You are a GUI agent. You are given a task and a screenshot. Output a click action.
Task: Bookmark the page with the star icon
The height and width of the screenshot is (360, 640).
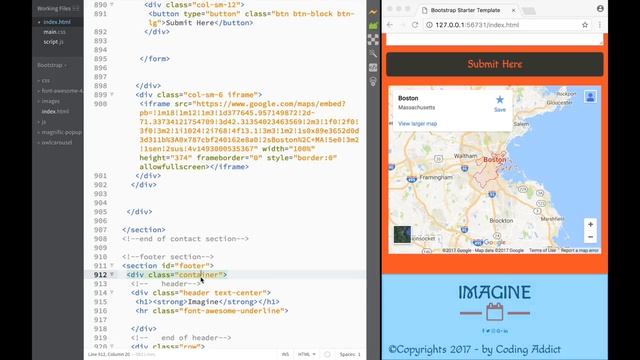click(x=585, y=25)
